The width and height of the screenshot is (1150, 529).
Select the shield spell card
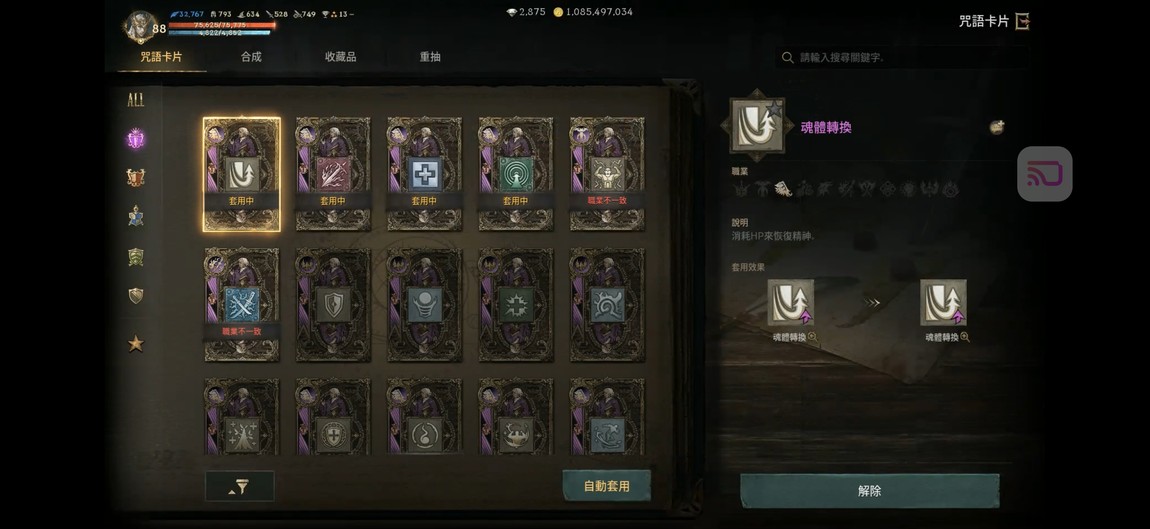(333, 304)
